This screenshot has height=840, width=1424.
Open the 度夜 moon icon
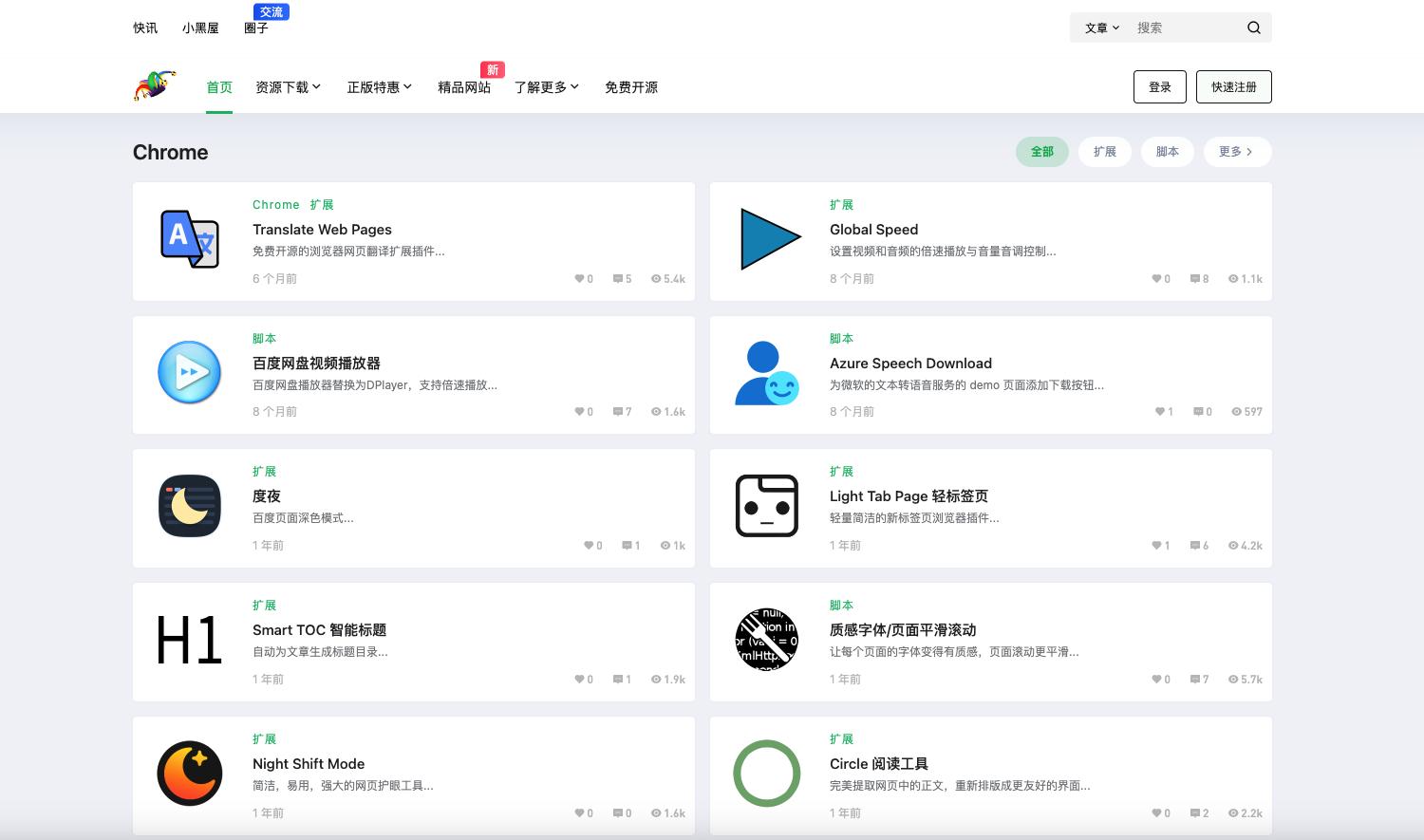click(x=190, y=506)
